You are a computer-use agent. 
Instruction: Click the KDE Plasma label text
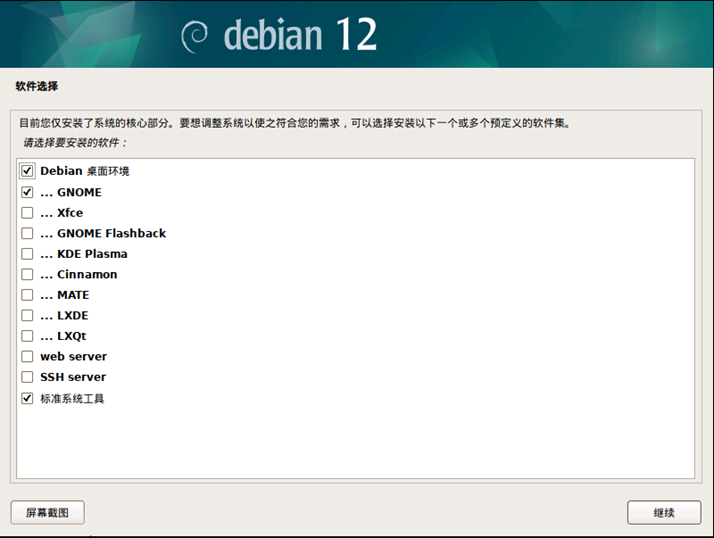(92, 254)
